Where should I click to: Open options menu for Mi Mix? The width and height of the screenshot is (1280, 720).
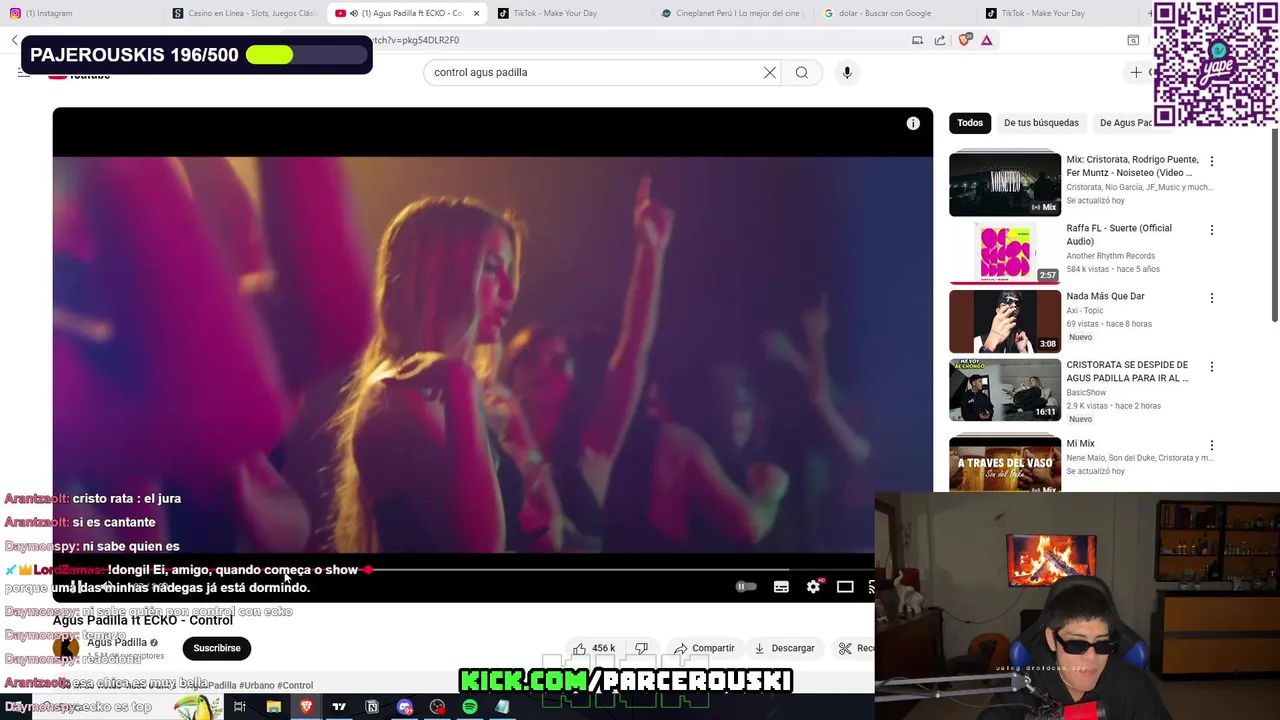[x=1211, y=445]
